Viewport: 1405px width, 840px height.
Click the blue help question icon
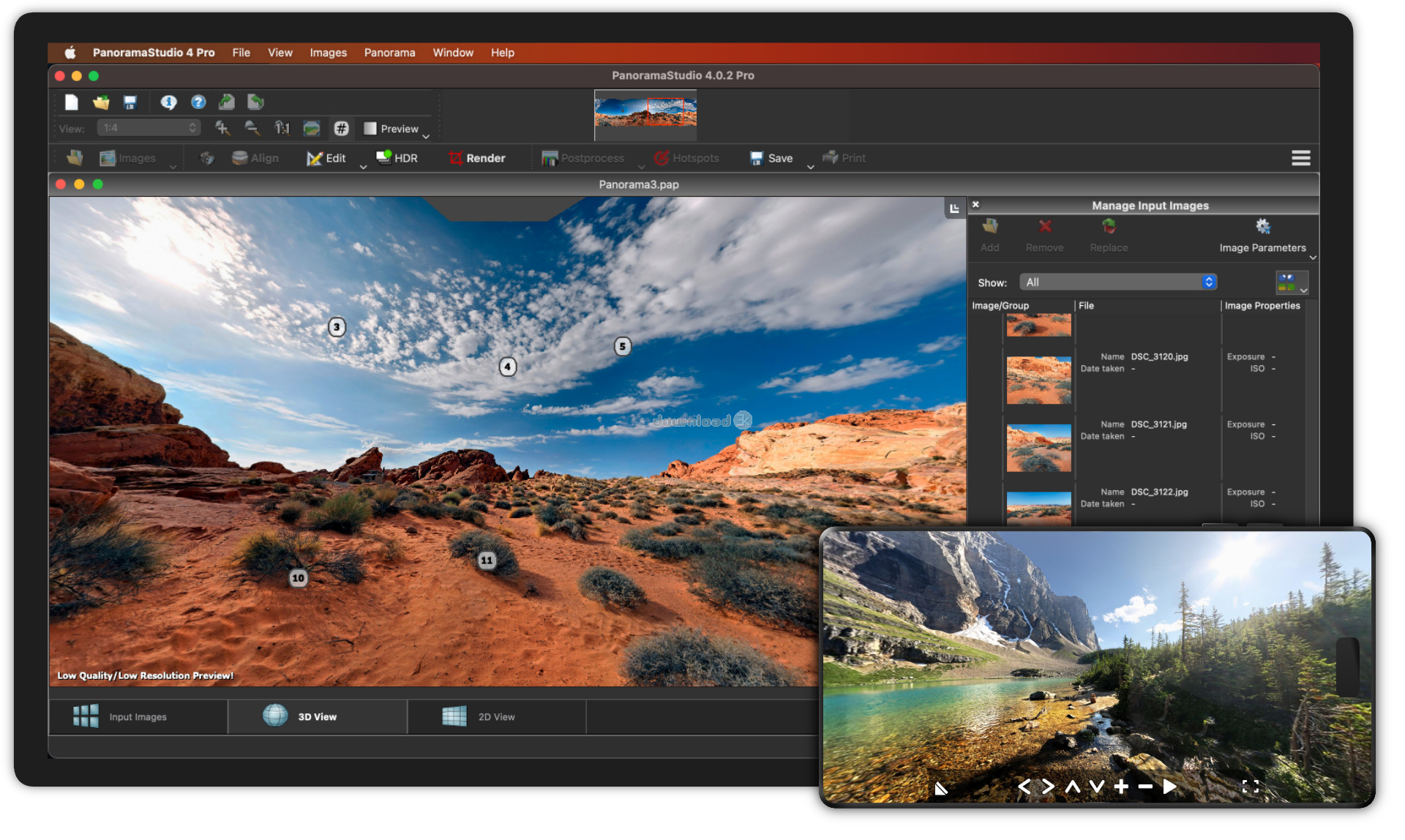click(x=198, y=102)
